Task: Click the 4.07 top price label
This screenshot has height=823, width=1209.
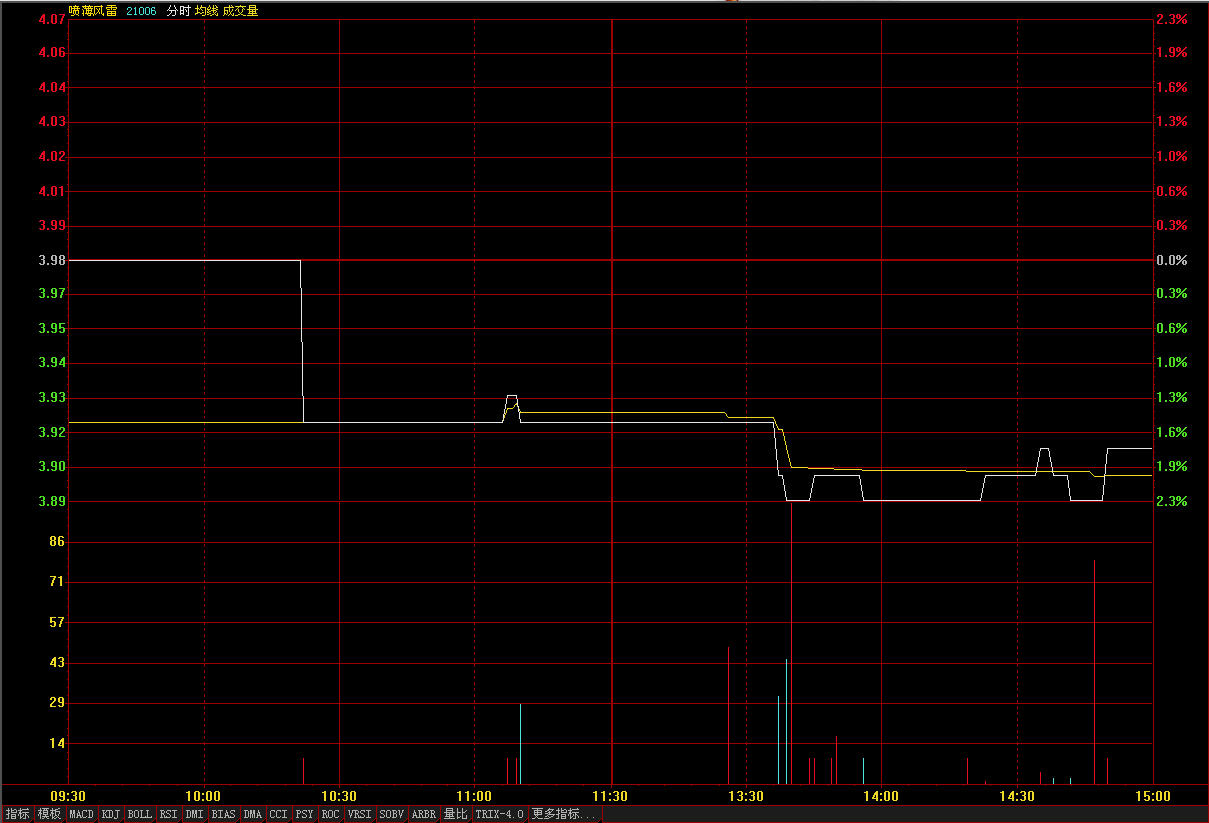Action: 52,19
